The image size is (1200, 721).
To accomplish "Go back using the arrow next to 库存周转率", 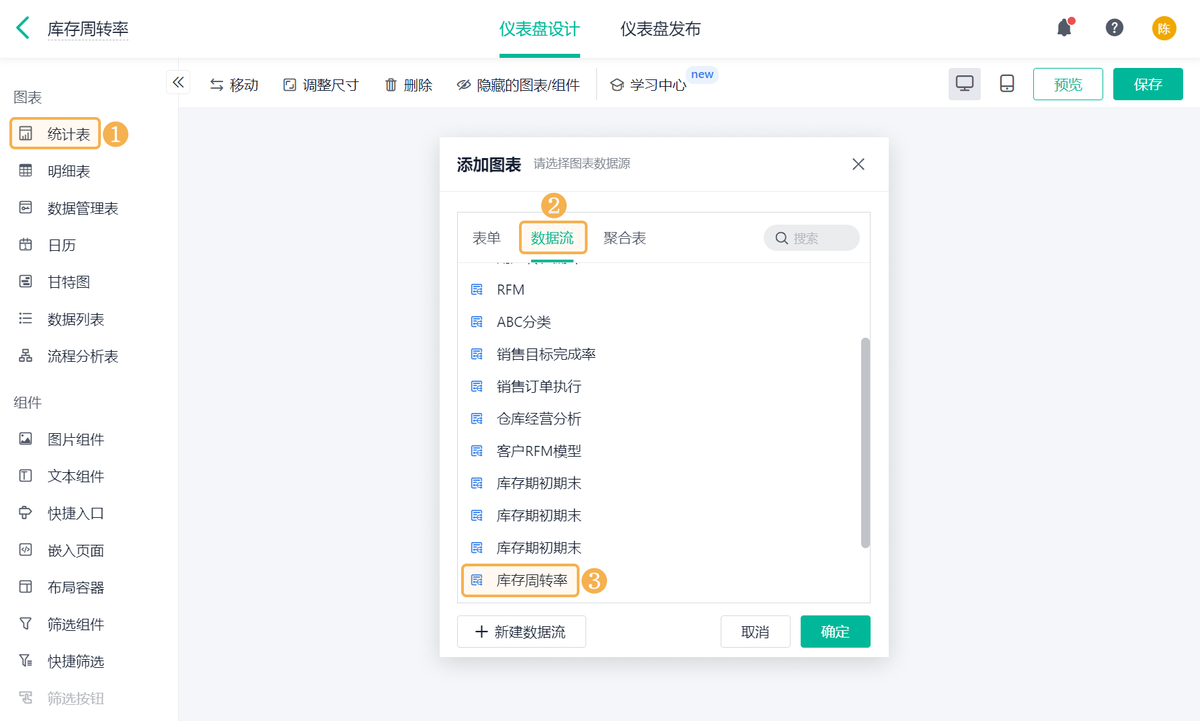I will pyautogui.click(x=22, y=29).
